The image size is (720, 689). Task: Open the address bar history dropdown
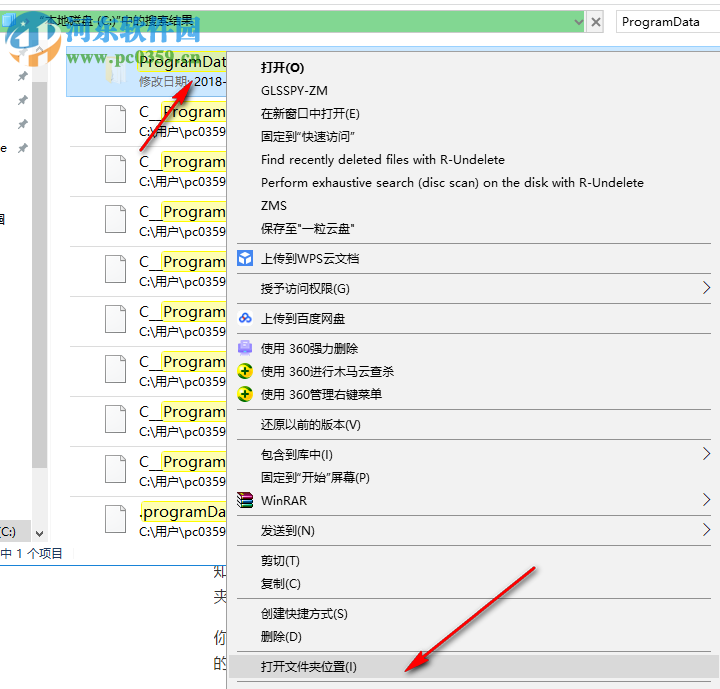coord(579,22)
